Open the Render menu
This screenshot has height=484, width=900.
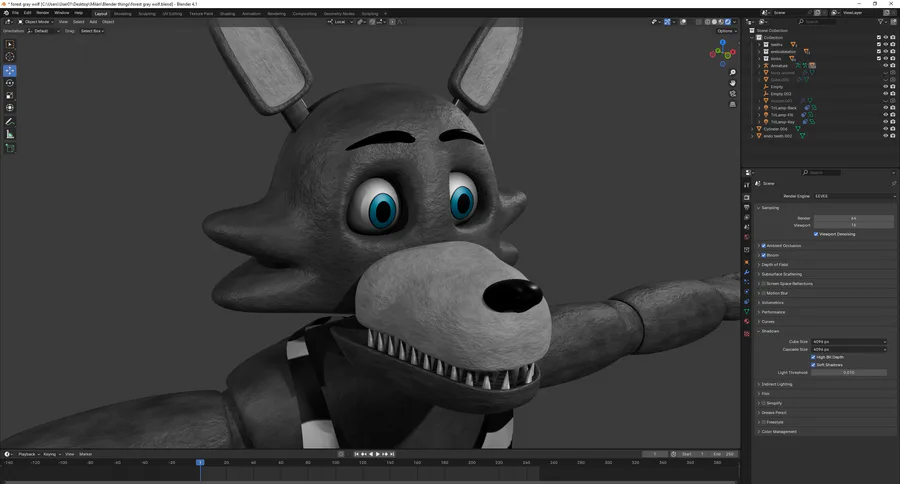42,13
